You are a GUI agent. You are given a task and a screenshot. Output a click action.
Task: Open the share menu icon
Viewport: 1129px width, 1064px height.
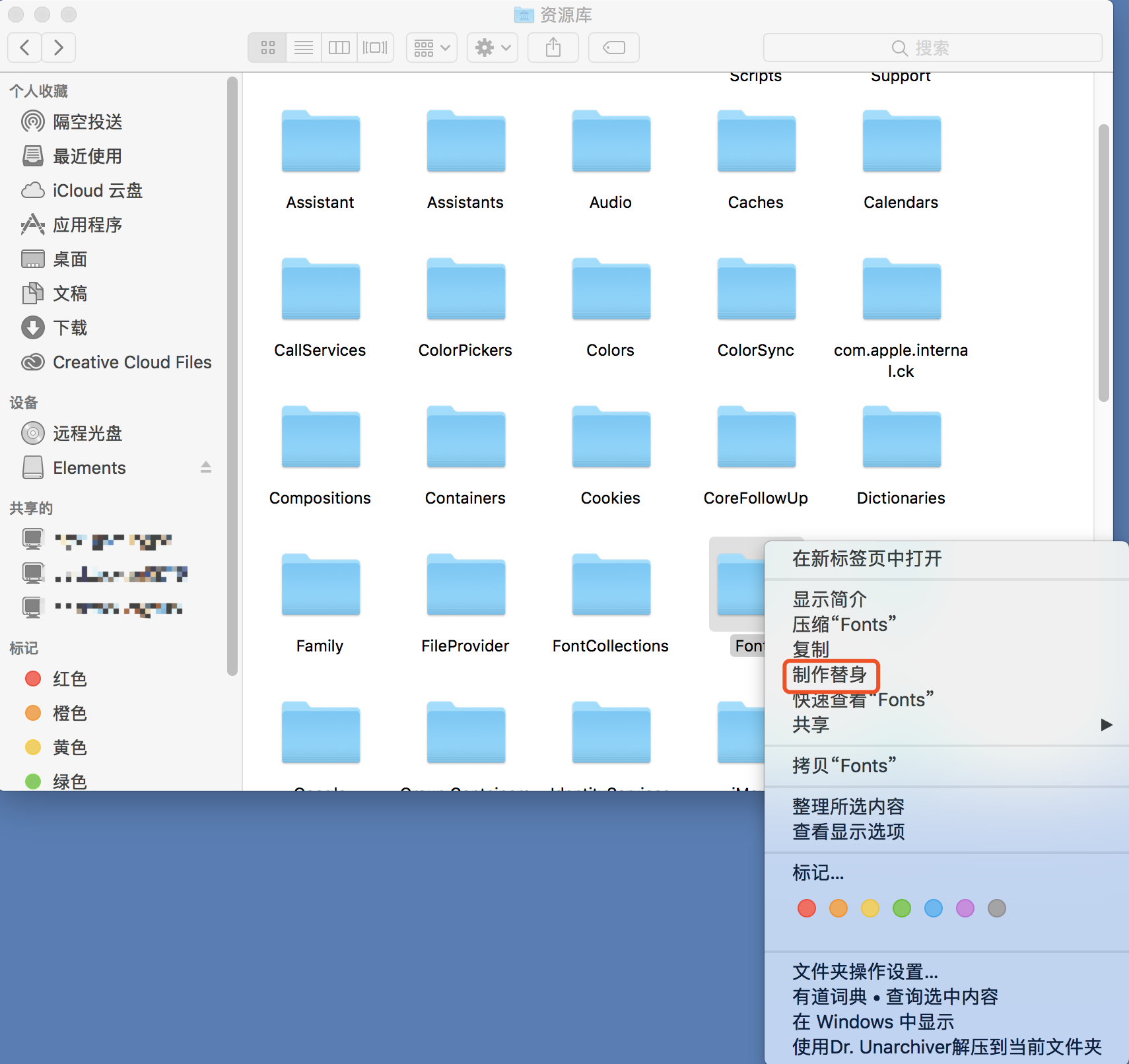(553, 47)
